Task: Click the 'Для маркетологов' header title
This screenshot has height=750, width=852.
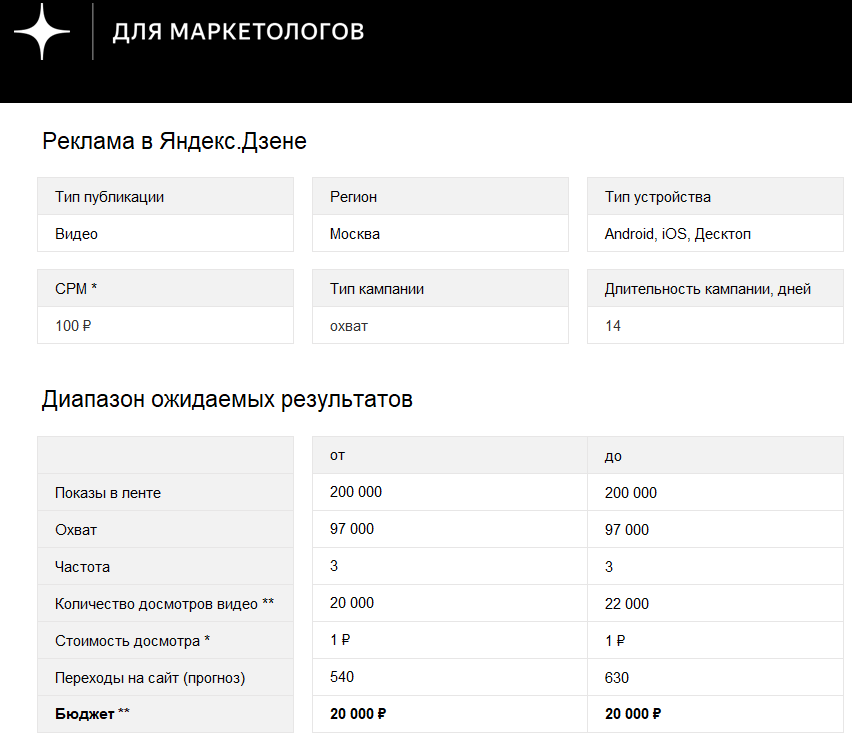Action: point(238,32)
